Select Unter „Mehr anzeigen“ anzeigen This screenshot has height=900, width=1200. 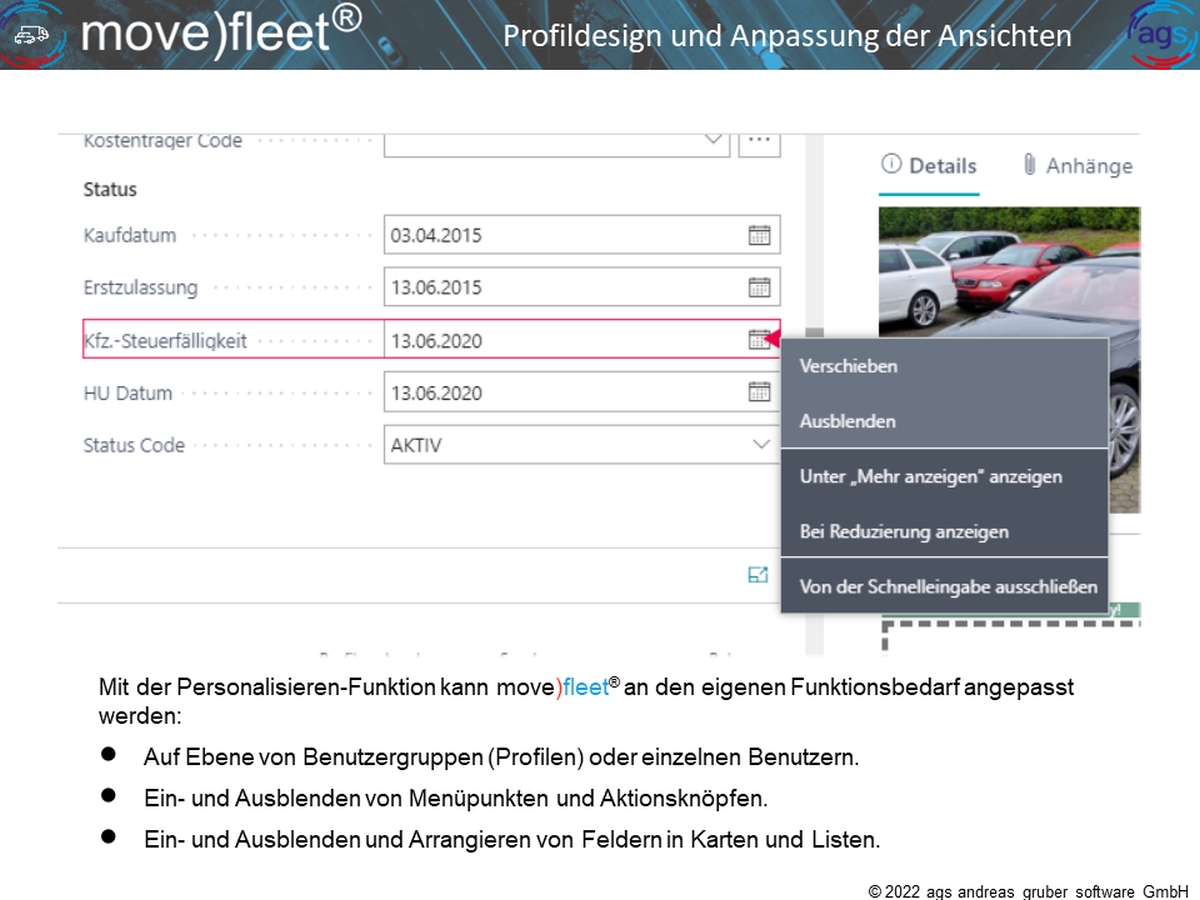pos(944,477)
